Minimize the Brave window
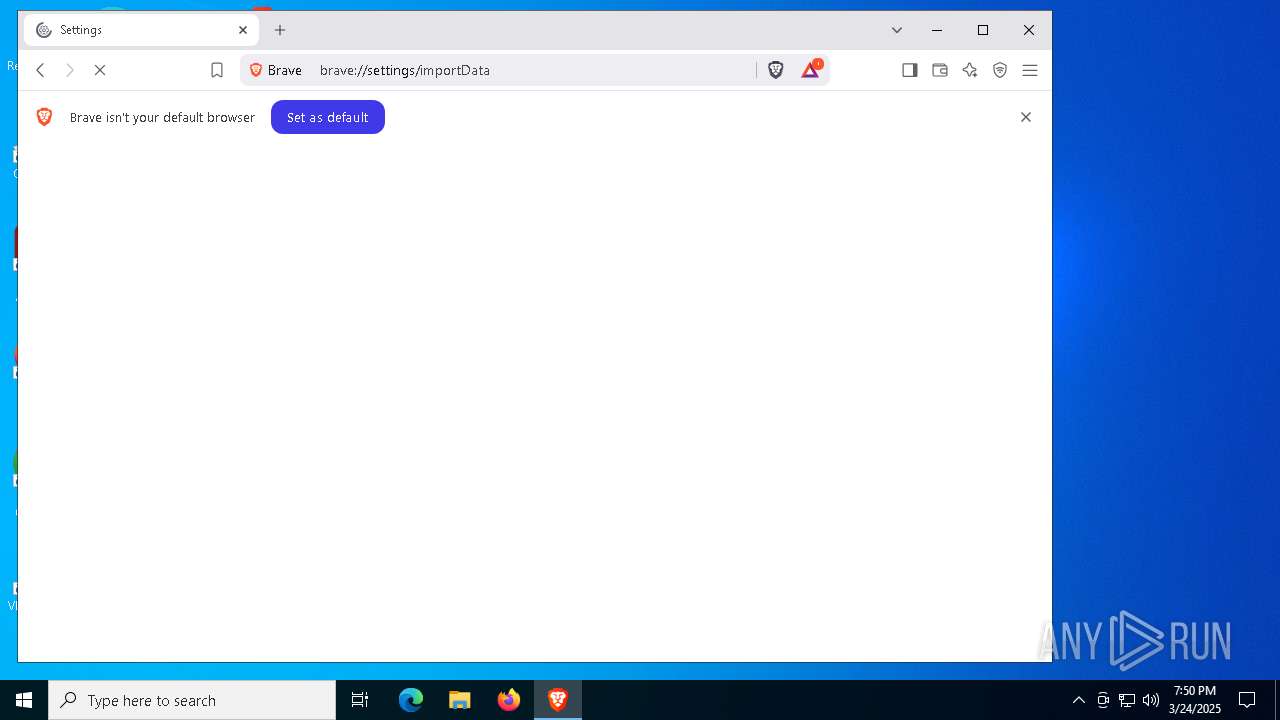Image resolution: width=1280 pixels, height=720 pixels. click(x=937, y=30)
